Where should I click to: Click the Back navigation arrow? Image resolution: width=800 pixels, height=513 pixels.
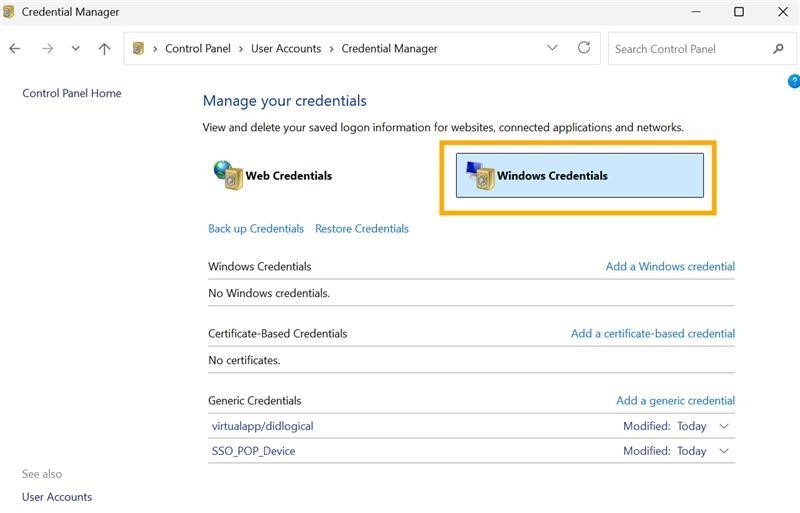tap(15, 48)
